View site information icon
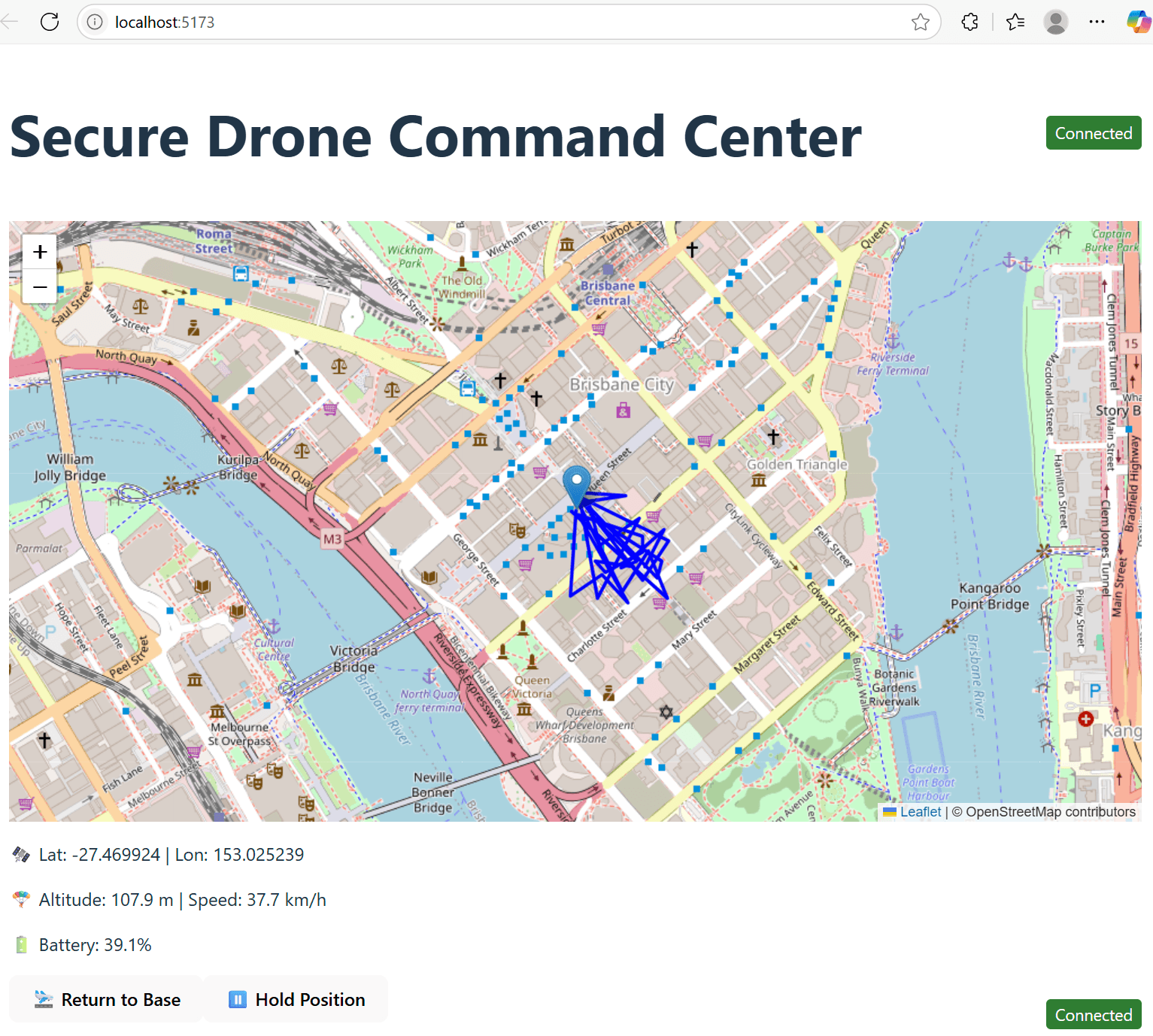 96,23
